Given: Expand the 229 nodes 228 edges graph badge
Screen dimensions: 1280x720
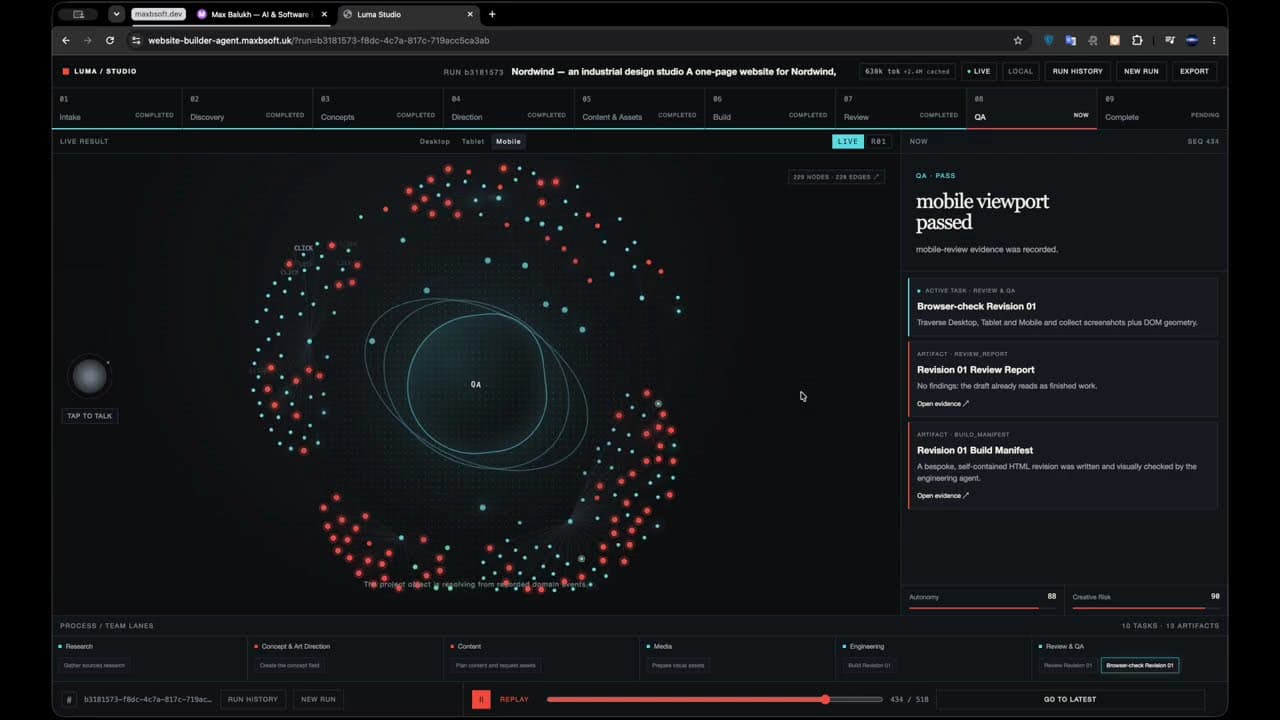Looking at the screenshot, I should click(836, 177).
